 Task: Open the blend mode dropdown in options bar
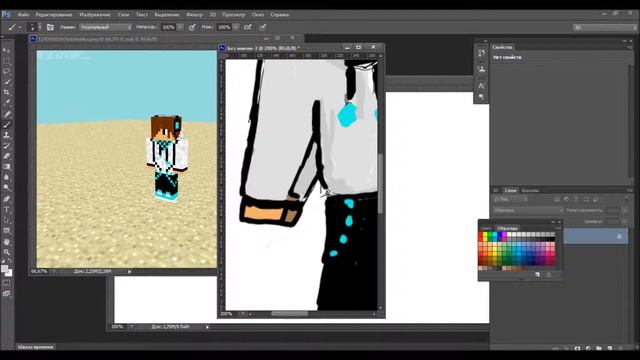click(106, 27)
